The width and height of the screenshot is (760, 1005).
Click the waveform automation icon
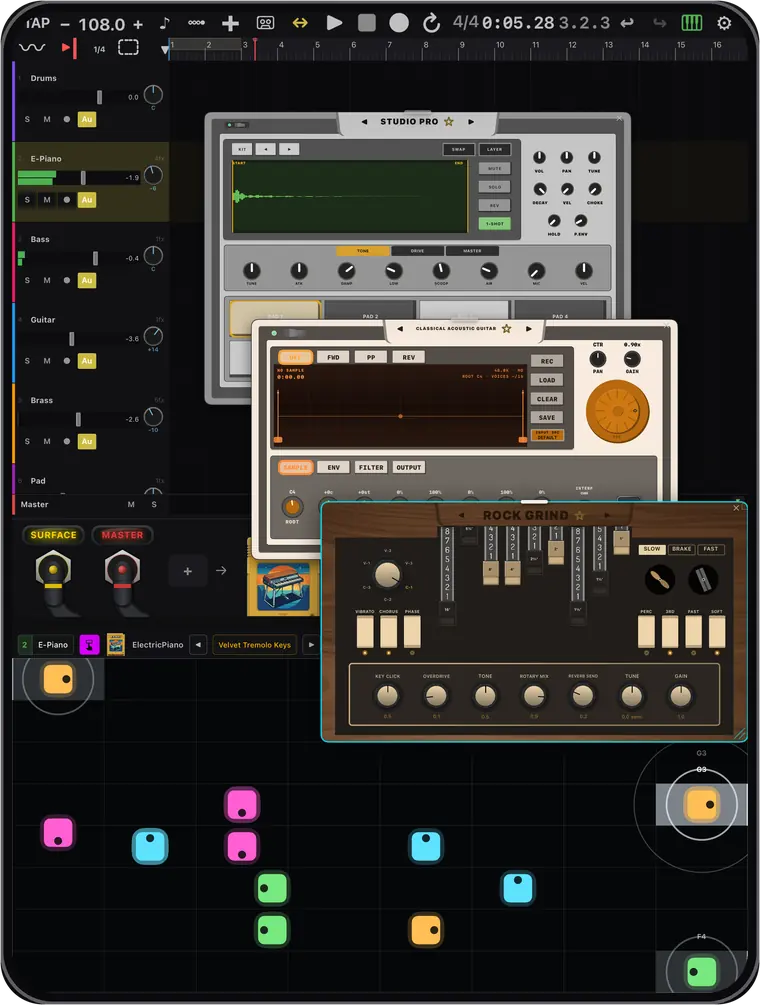tap(32, 48)
